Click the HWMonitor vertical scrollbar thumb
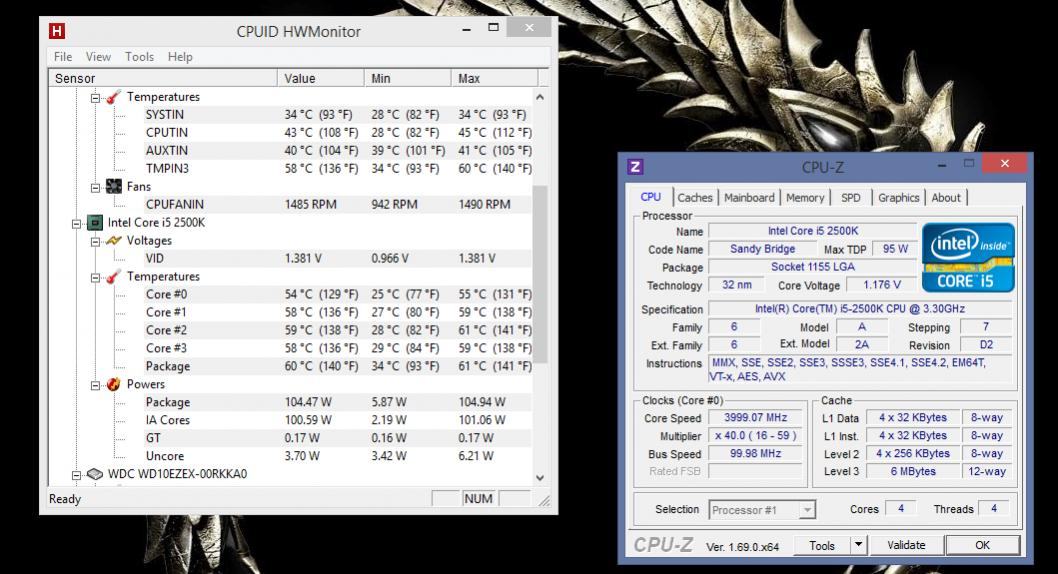Image resolution: width=1058 pixels, height=574 pixels. click(x=540, y=273)
